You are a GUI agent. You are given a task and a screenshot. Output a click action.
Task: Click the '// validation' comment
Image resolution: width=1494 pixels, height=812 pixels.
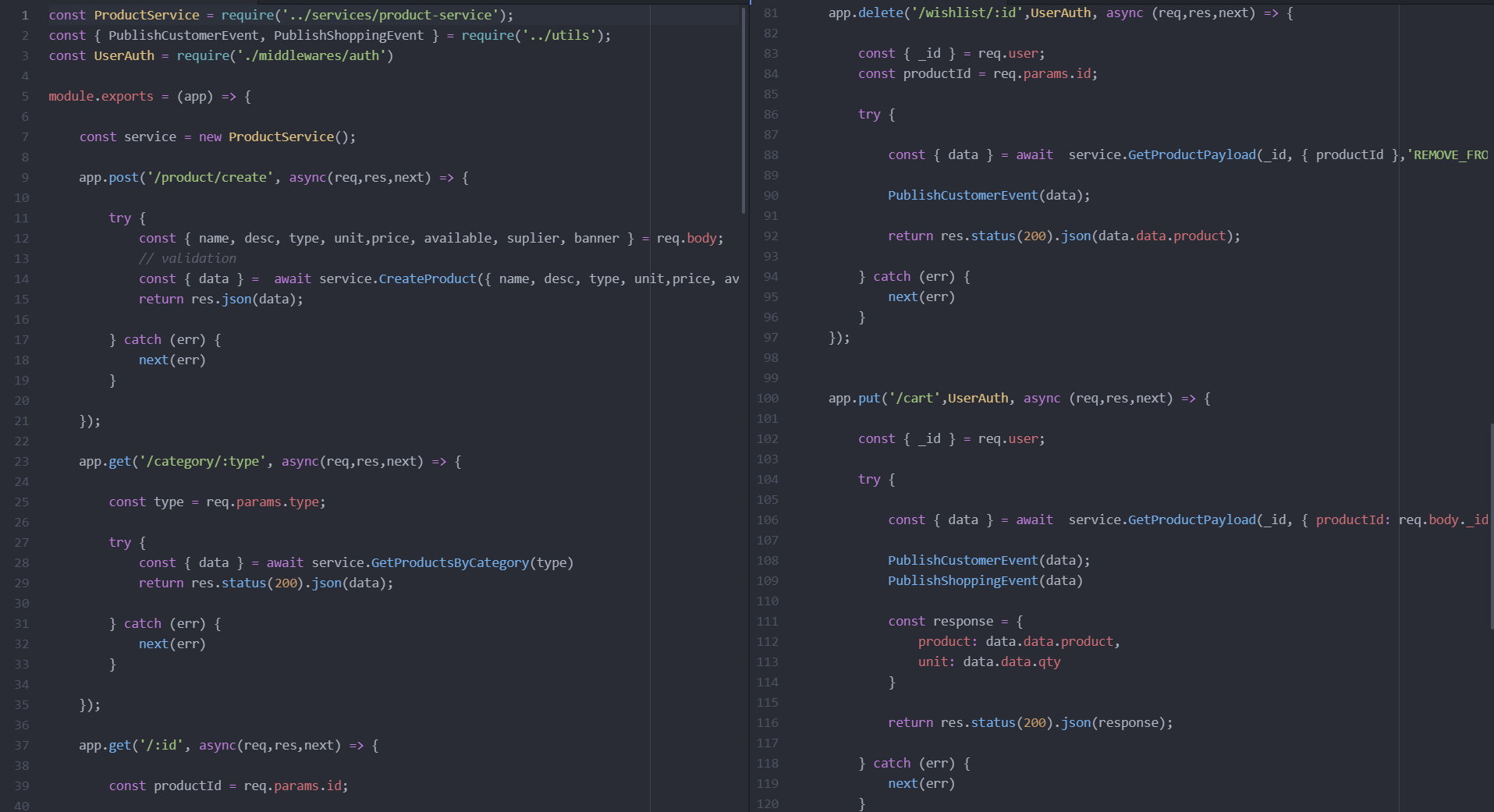[187, 258]
